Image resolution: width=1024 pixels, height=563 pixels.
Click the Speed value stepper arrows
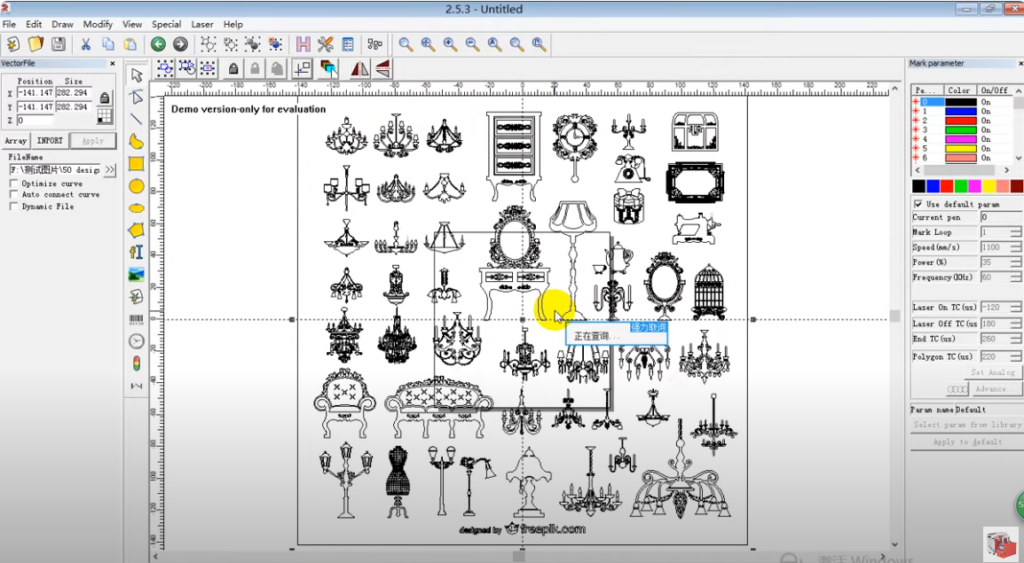[1015, 247]
